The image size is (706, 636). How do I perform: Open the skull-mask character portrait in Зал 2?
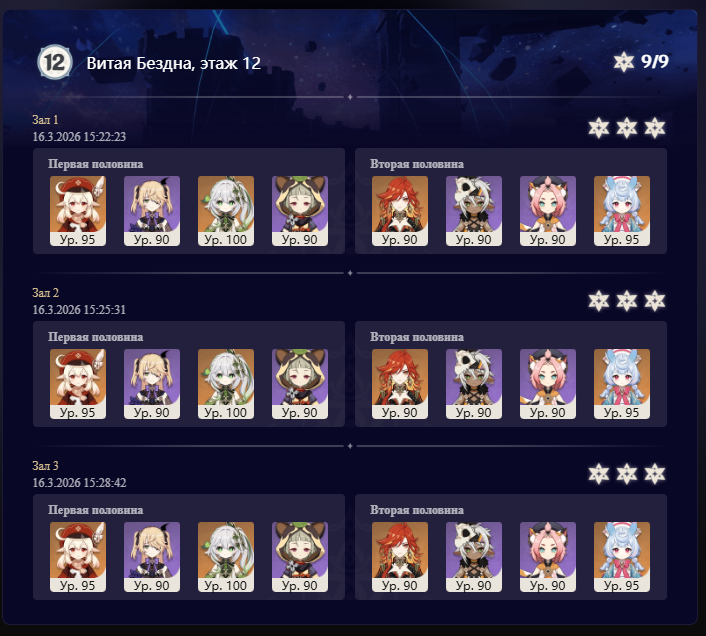pyautogui.click(x=474, y=384)
